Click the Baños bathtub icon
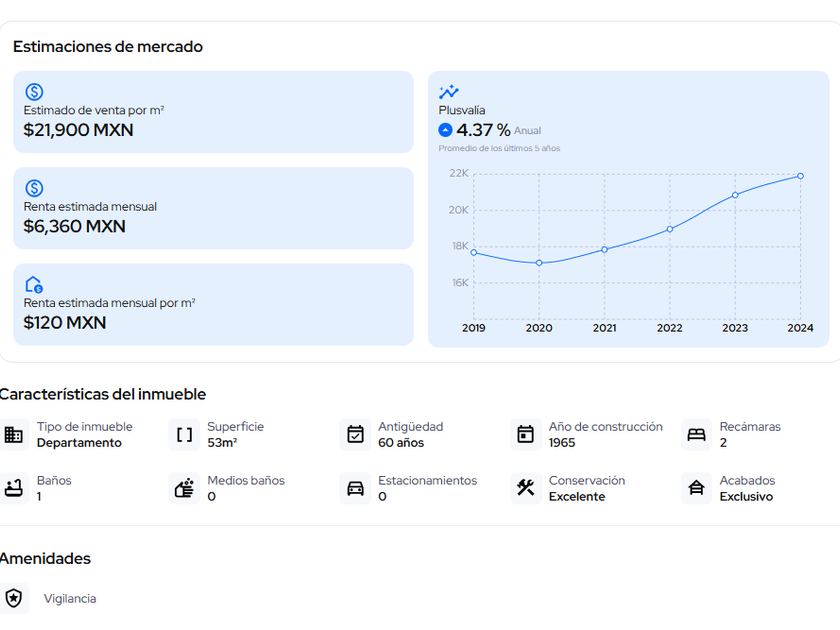Viewport: 840px width, 630px height. pyautogui.click(x=13, y=489)
